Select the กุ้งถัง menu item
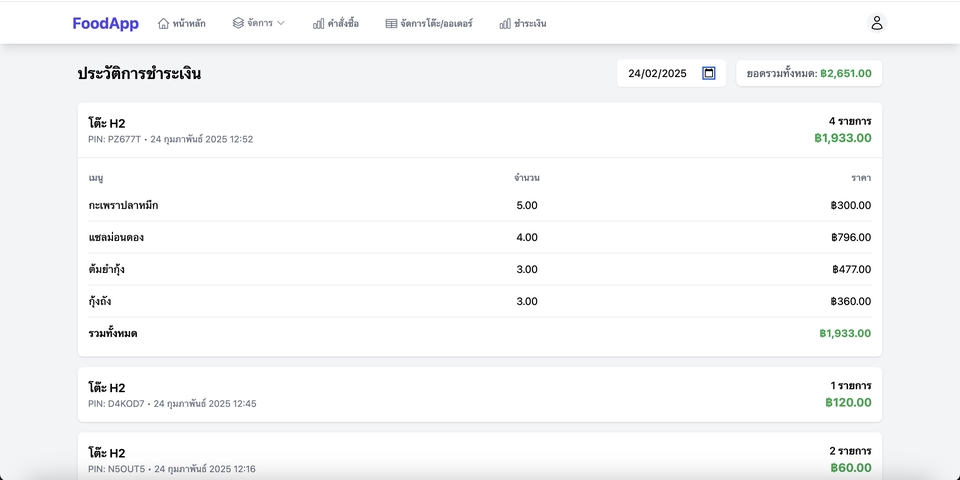Image resolution: width=960 pixels, height=480 pixels. point(100,301)
